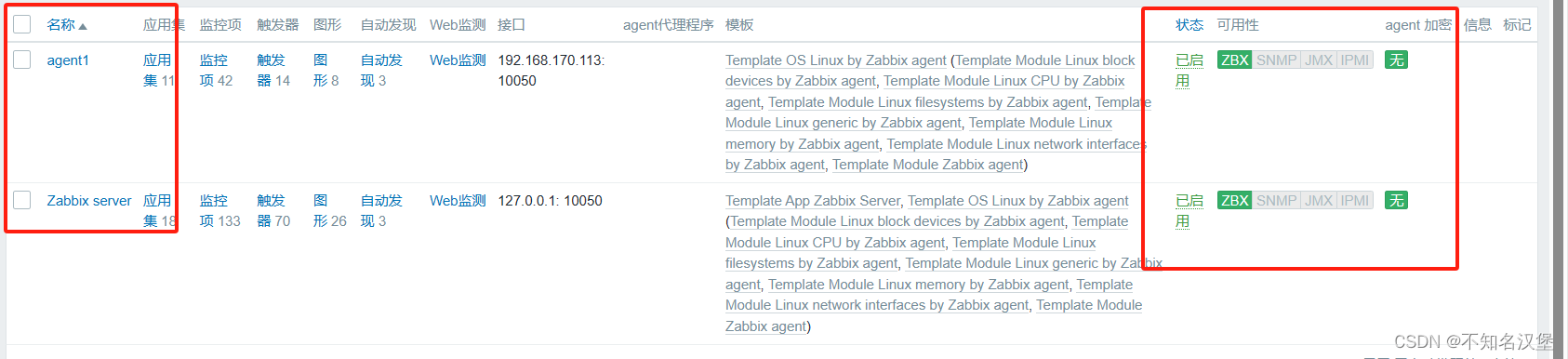Check the agent1 host checkbox
Screen dimensions: 1568x359
[22, 60]
